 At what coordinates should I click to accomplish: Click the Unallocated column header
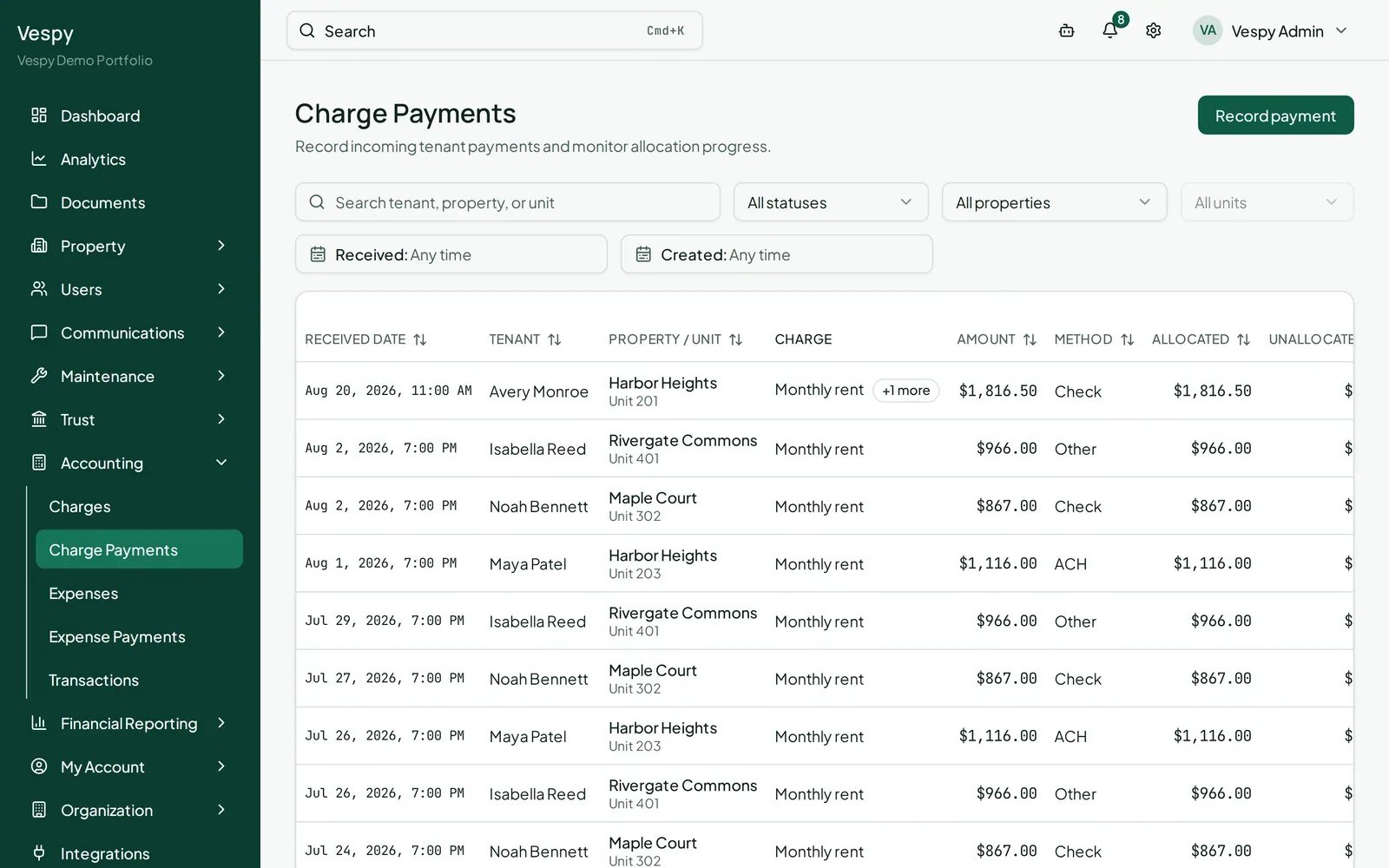1311,339
